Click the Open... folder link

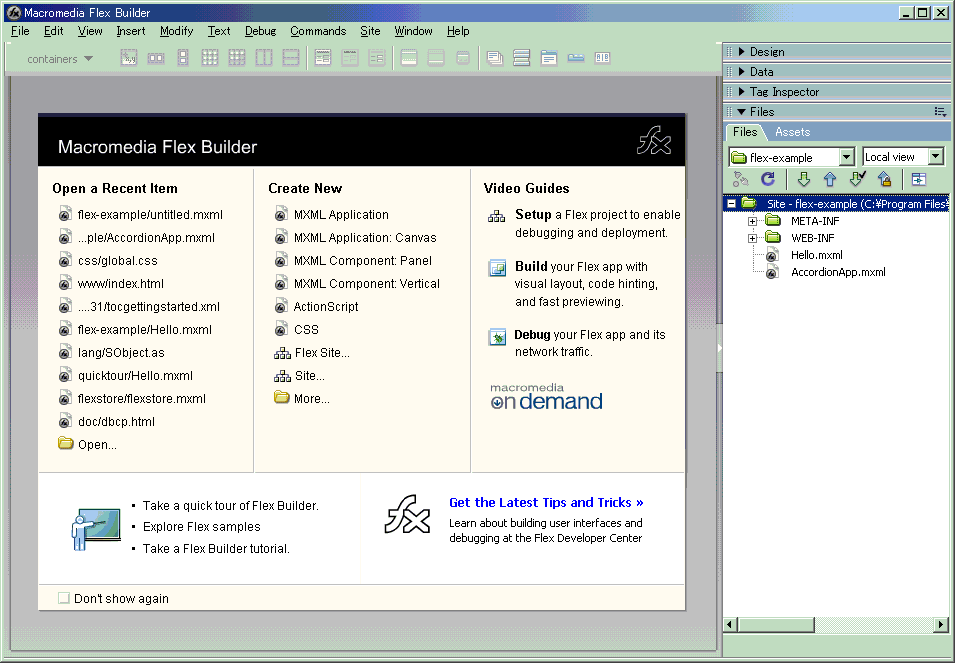coord(97,444)
